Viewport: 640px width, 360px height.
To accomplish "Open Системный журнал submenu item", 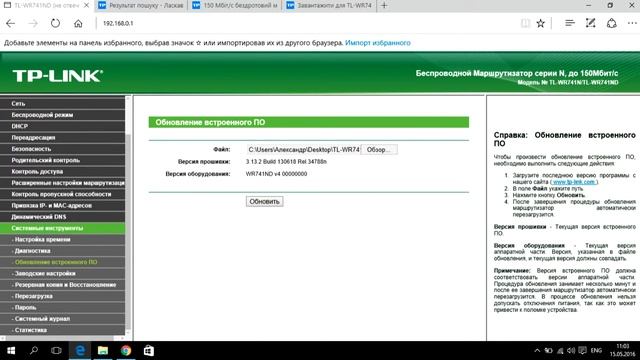I will pos(62,319).
